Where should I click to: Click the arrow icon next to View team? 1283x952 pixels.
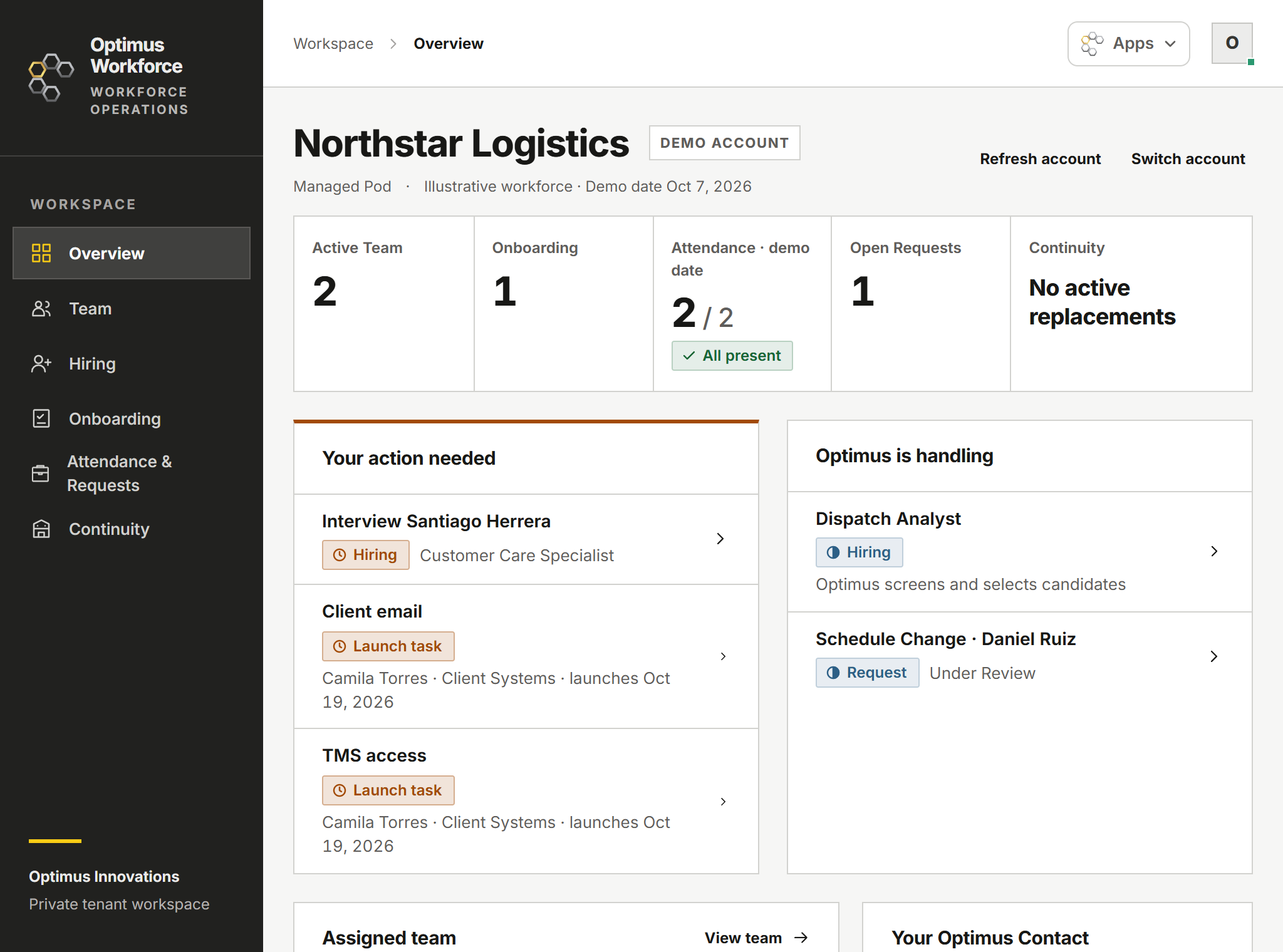pyautogui.click(x=801, y=938)
